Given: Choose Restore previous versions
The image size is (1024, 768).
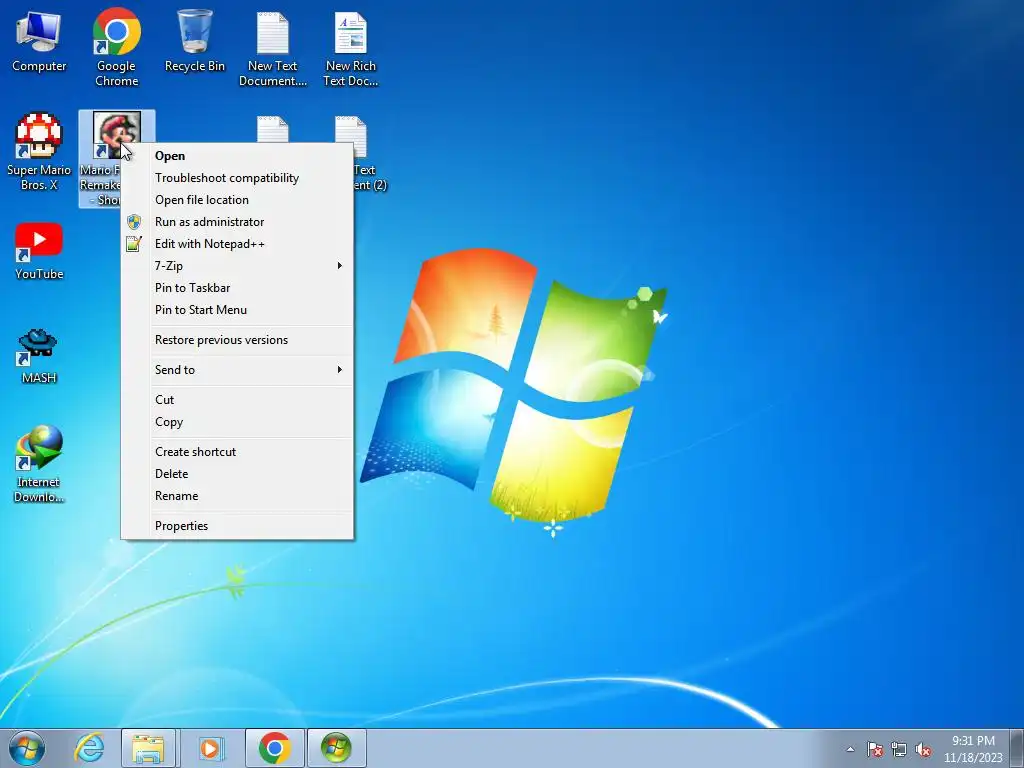Looking at the screenshot, I should 238,340.
